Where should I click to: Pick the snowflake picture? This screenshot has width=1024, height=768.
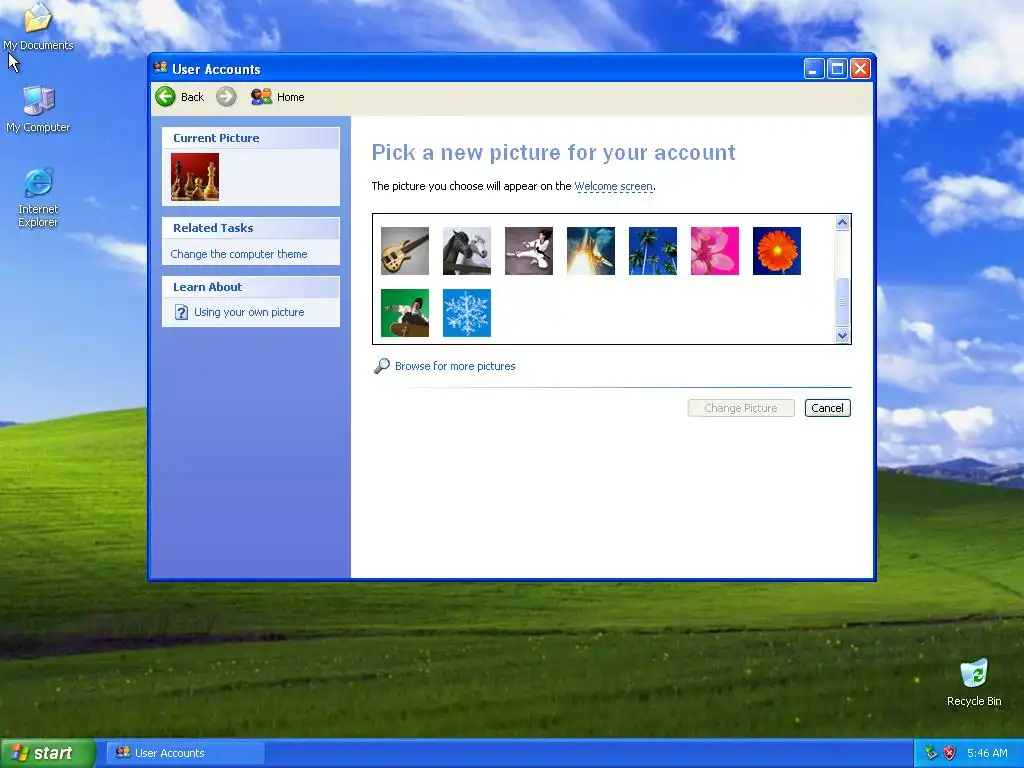coord(467,313)
